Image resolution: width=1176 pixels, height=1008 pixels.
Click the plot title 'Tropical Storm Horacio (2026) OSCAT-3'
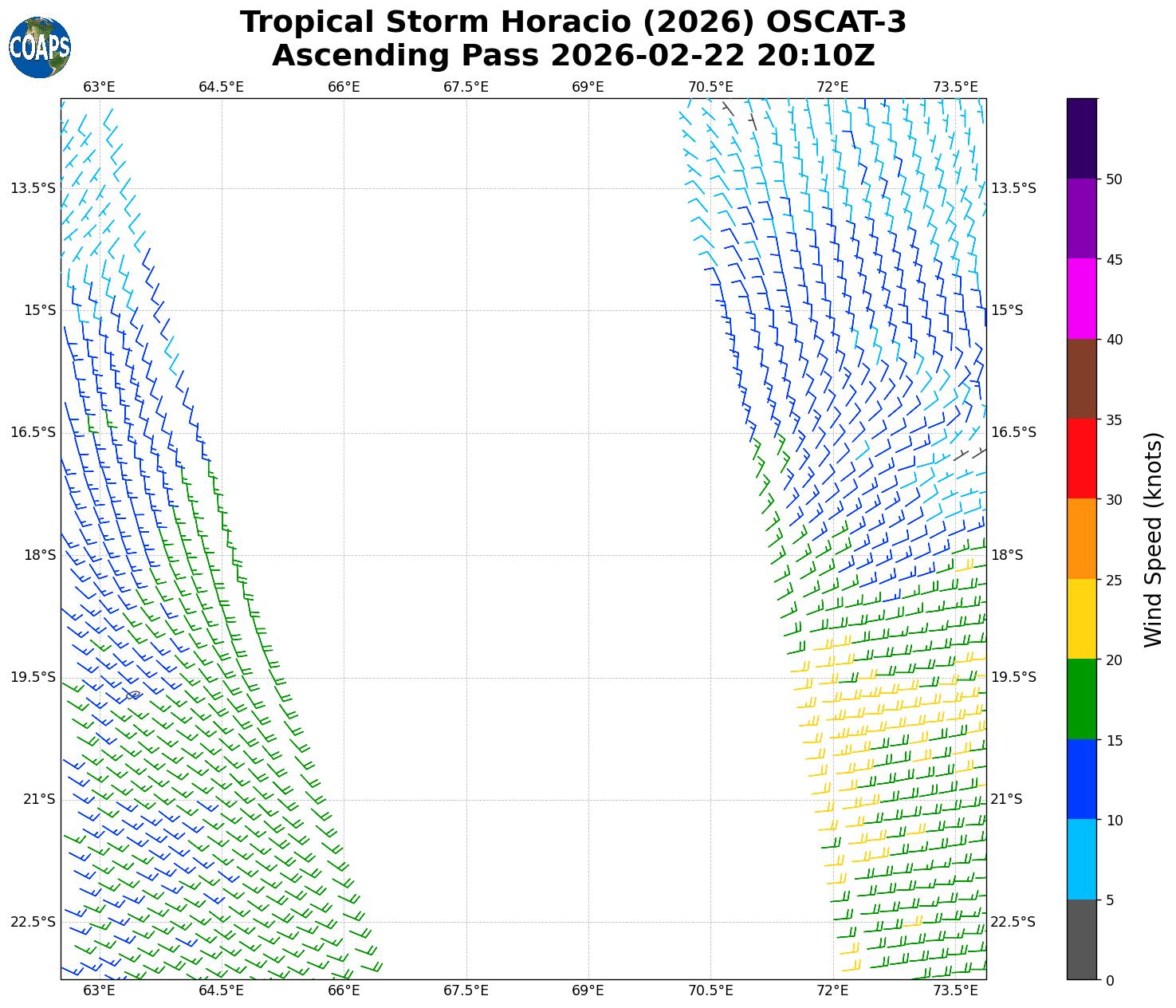(573, 22)
